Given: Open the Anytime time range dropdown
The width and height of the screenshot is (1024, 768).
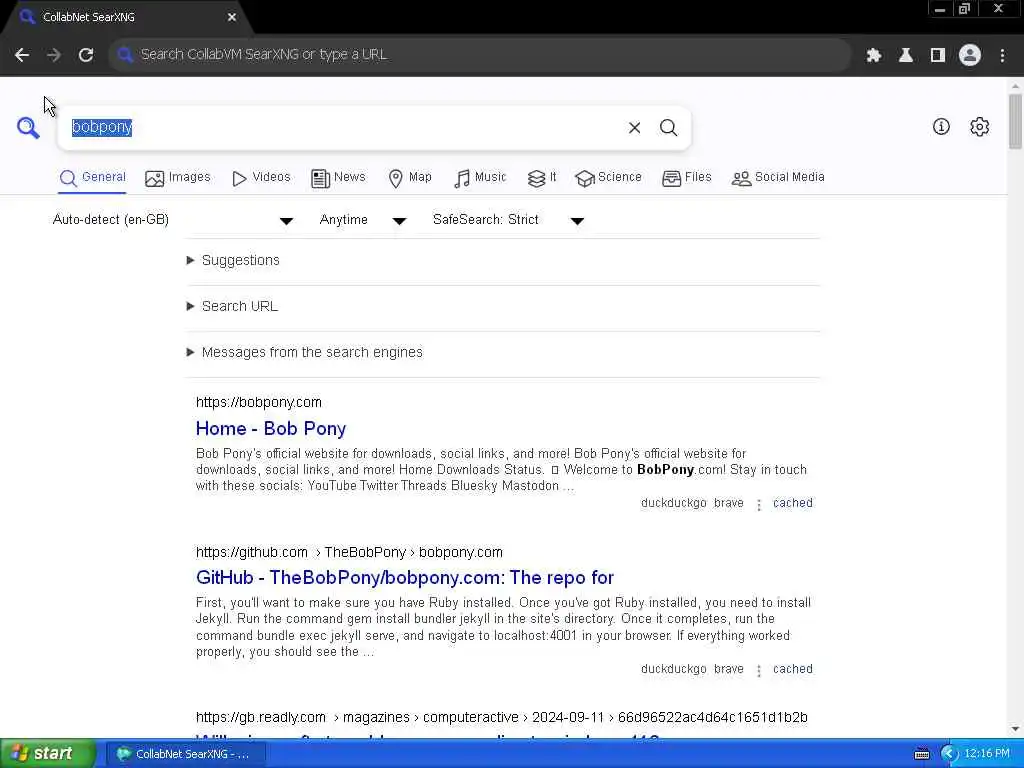Looking at the screenshot, I should click(x=363, y=220).
